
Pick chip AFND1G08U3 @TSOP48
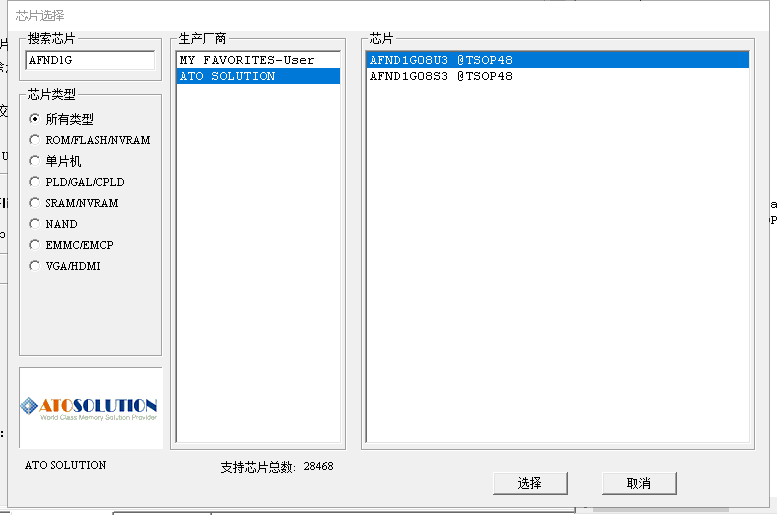441,60
